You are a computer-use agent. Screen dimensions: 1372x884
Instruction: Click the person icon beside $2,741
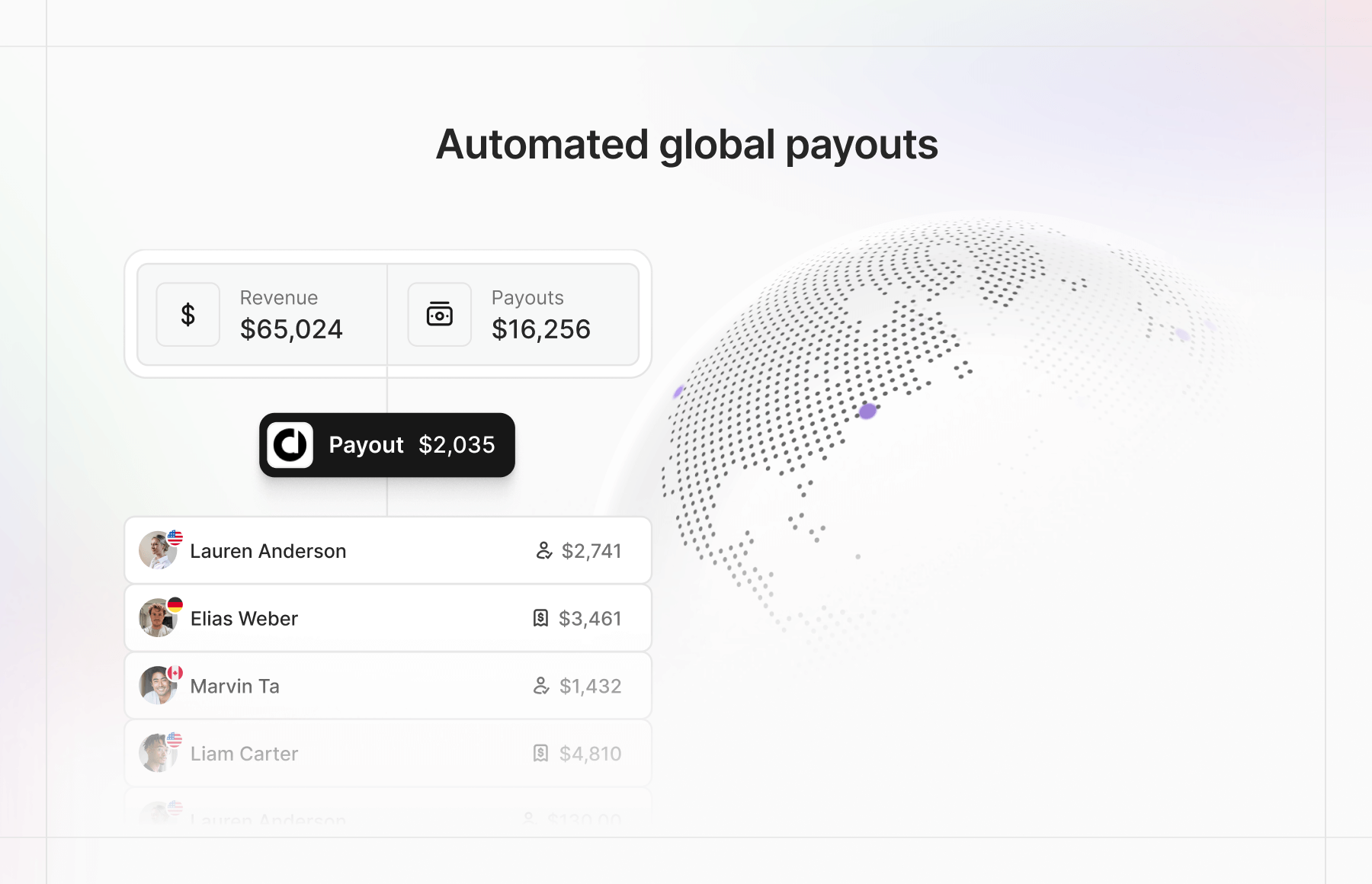pyautogui.click(x=543, y=551)
